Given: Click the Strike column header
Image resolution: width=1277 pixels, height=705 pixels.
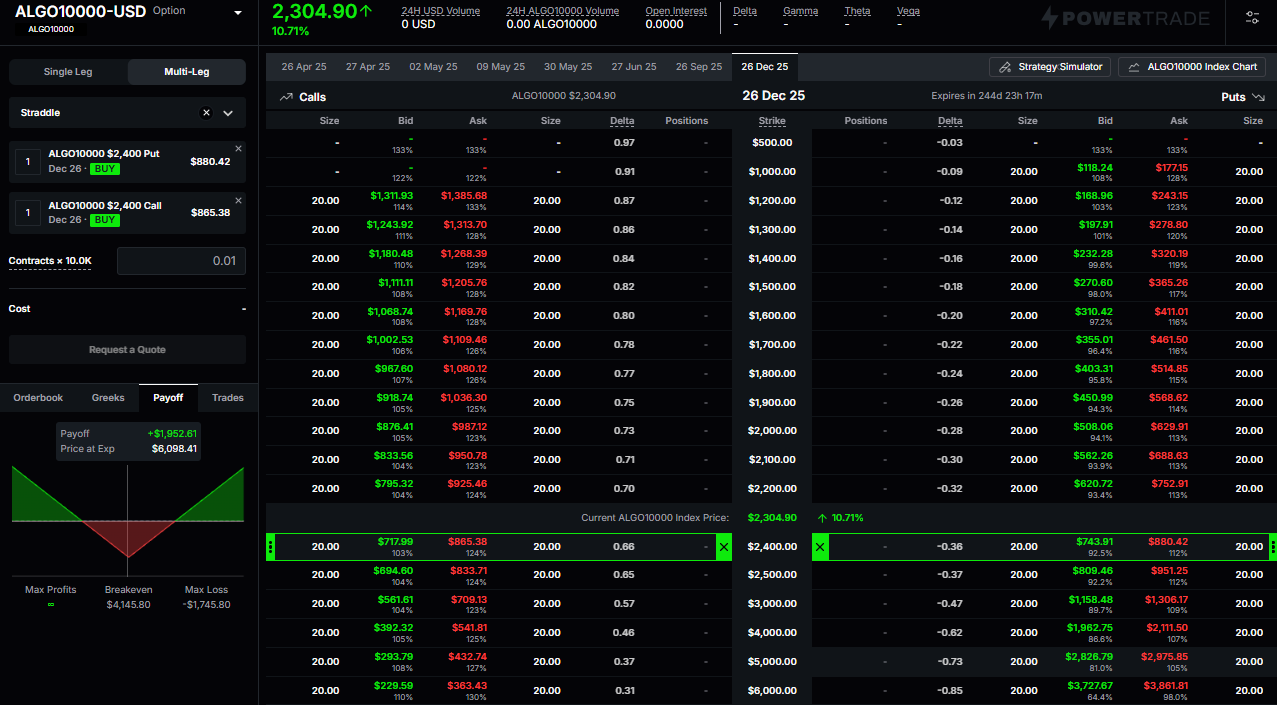Looking at the screenshot, I should pos(772,121).
